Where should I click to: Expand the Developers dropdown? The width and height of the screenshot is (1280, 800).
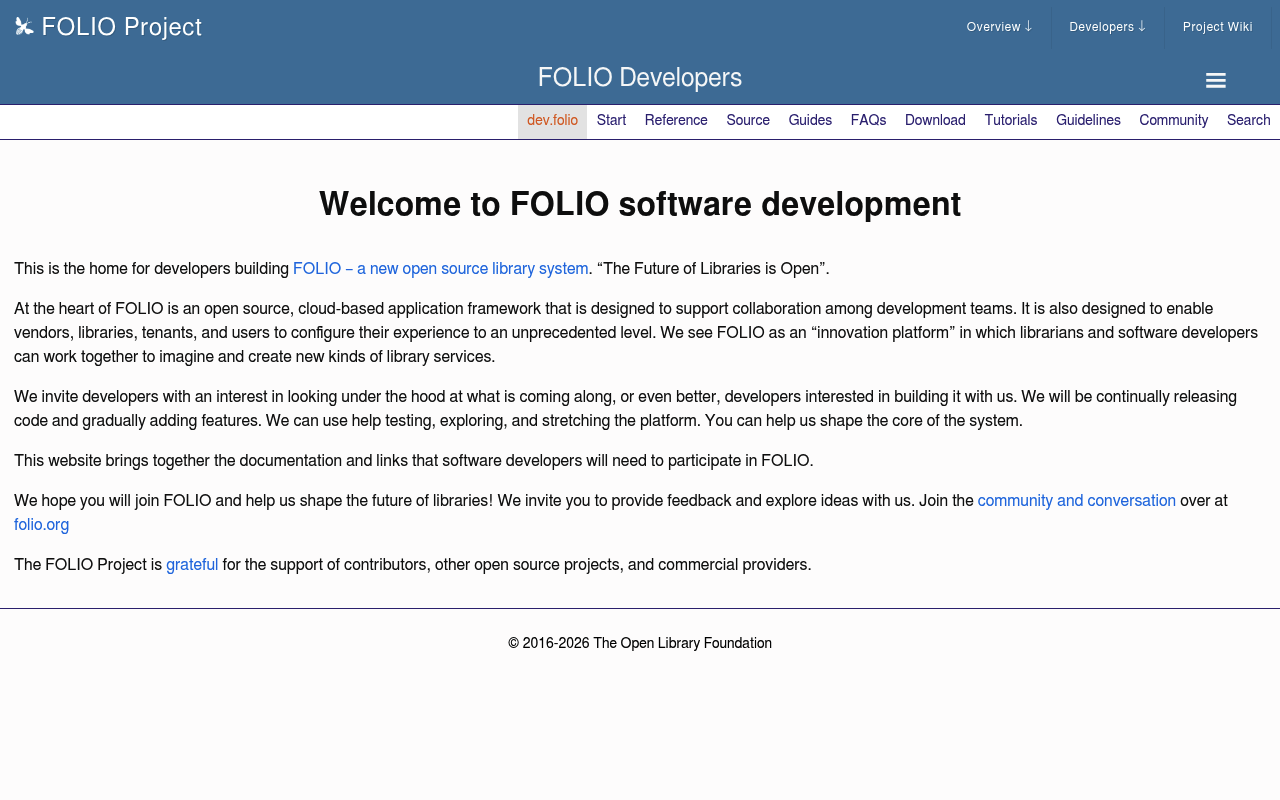click(1108, 27)
